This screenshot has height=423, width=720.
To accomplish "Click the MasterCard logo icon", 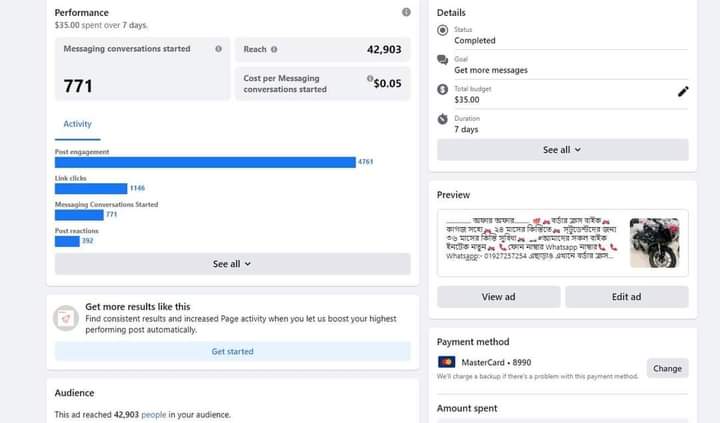I will (446, 362).
